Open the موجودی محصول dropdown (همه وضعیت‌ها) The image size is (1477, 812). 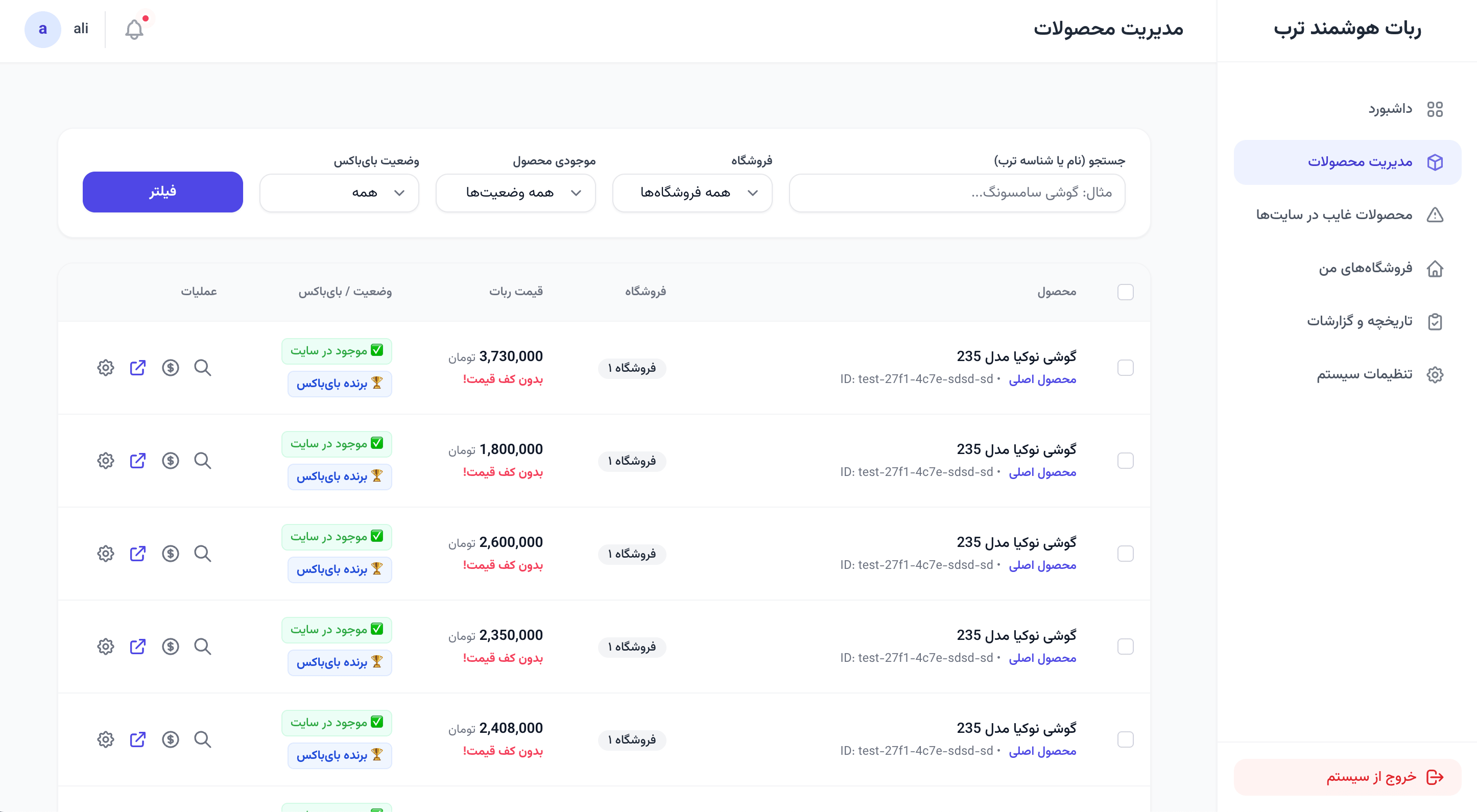[515, 193]
